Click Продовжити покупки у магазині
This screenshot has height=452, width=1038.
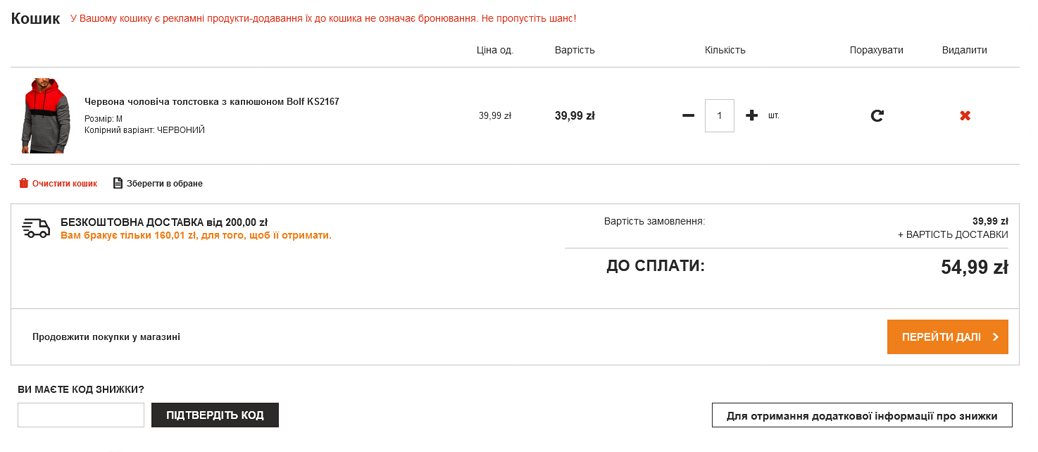(x=106, y=337)
